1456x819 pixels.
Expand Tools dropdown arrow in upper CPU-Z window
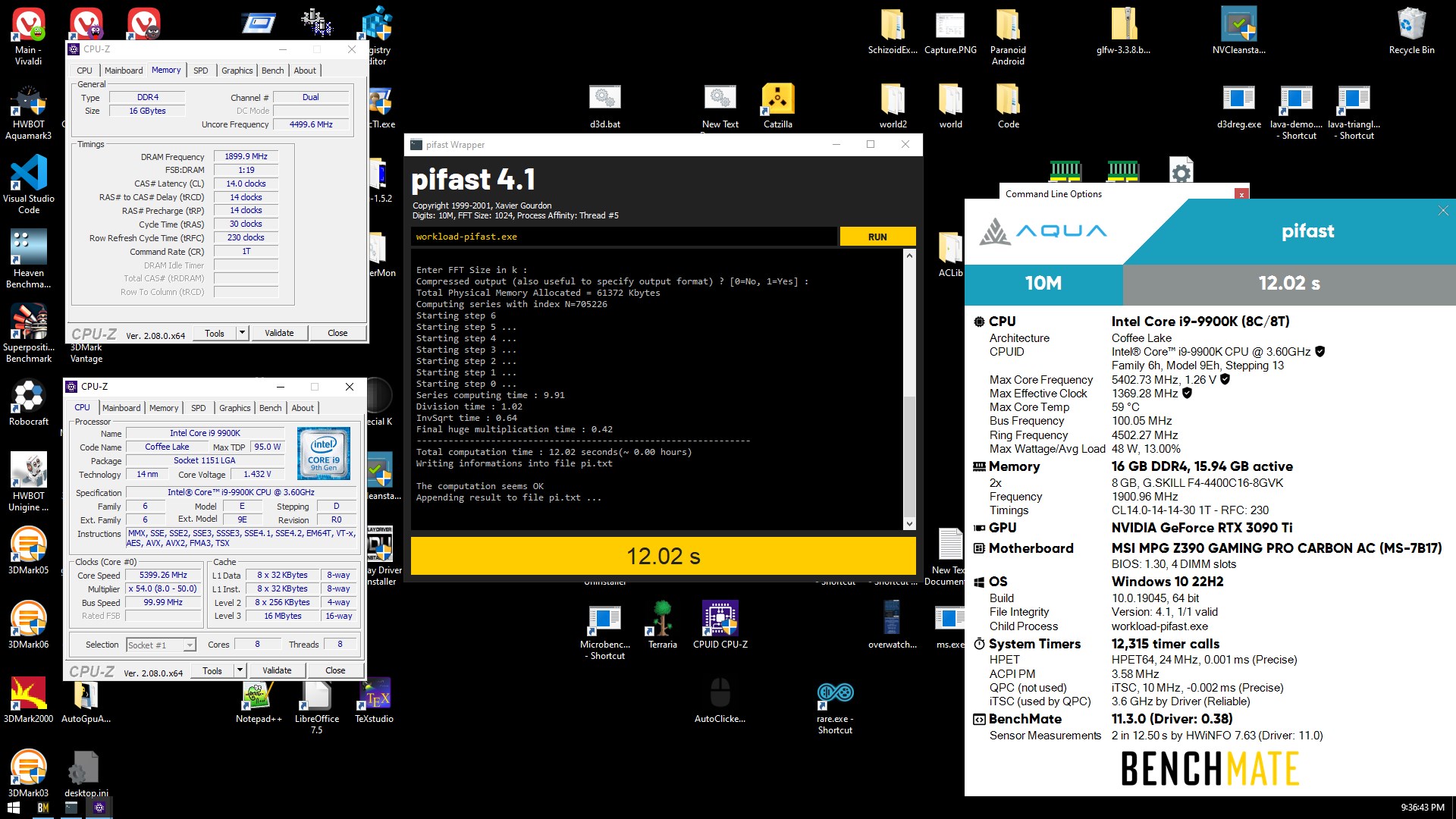point(242,333)
